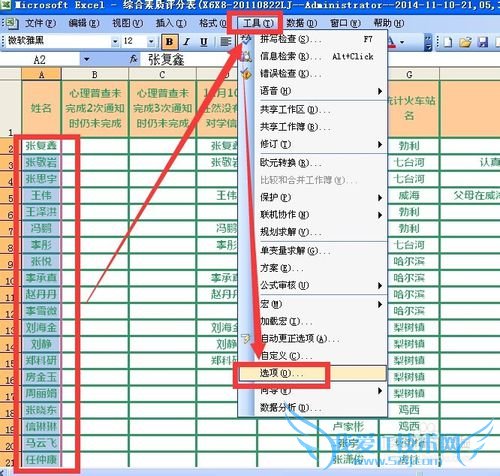Close the 工具(T) menu

point(258,23)
